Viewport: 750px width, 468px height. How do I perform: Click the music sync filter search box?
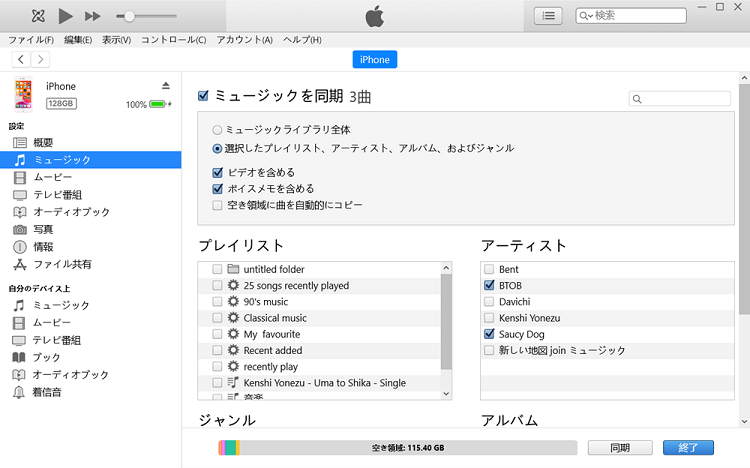[x=680, y=99]
